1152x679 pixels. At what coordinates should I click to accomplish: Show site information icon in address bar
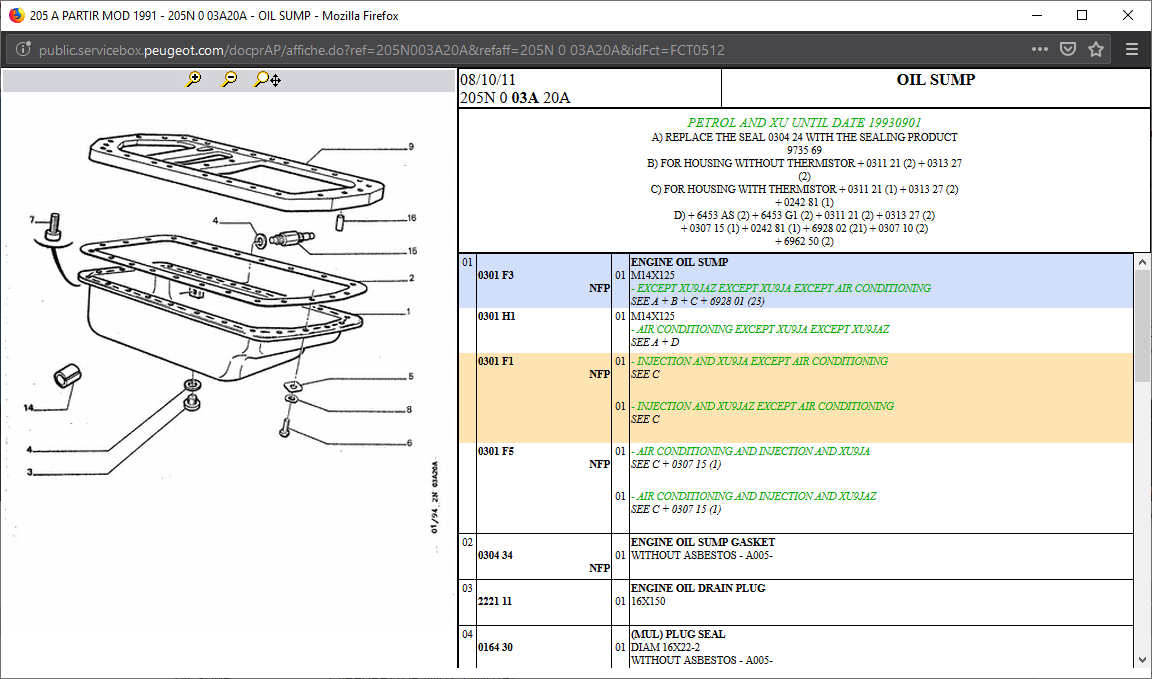point(23,50)
